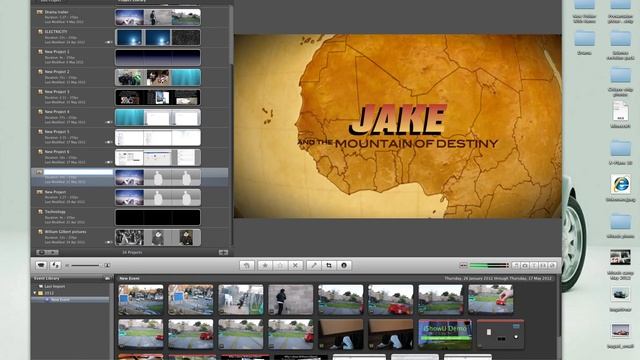Image resolution: width=640 pixels, height=360 pixels.
Task: Click clip of person standing by wall
Action: point(291,300)
